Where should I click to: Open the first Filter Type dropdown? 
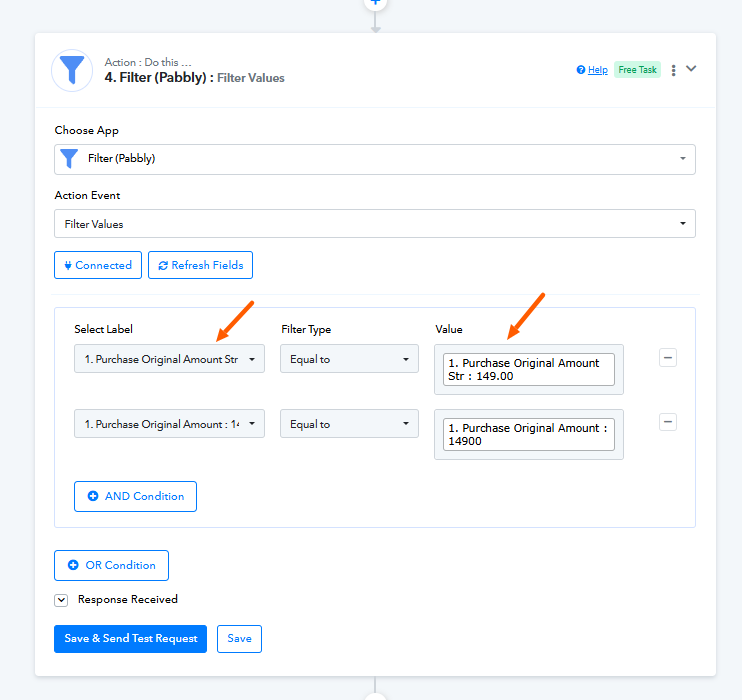(x=349, y=359)
